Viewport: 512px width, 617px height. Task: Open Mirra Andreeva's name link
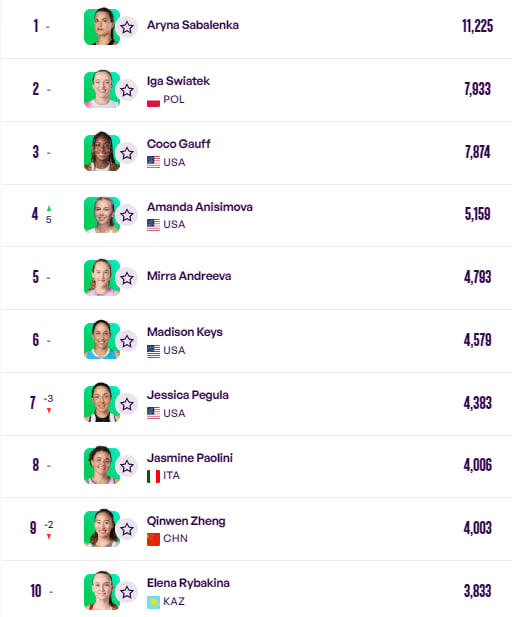[189, 276]
